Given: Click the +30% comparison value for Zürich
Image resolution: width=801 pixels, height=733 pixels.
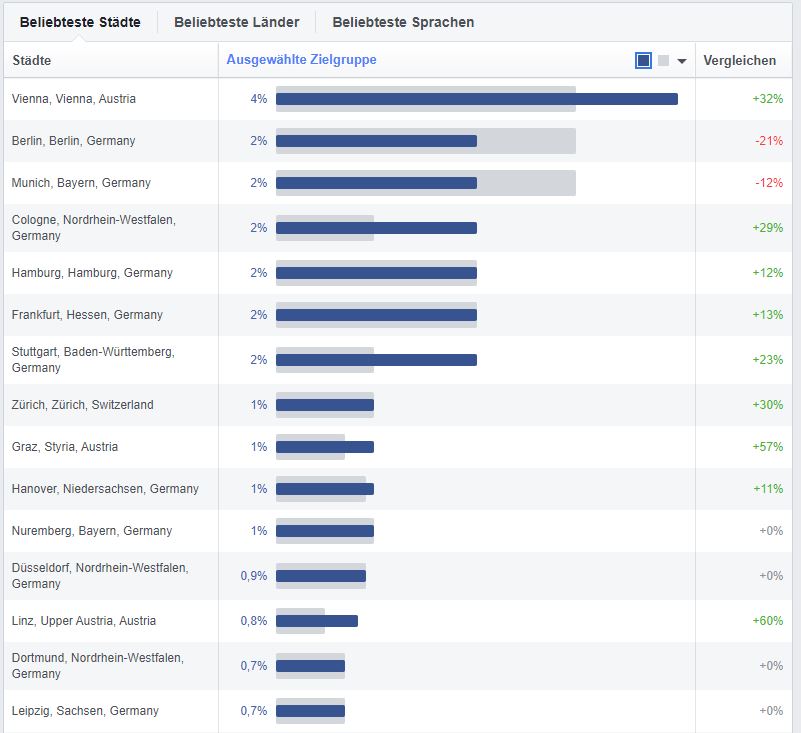Looking at the screenshot, I should pyautogui.click(x=767, y=405).
